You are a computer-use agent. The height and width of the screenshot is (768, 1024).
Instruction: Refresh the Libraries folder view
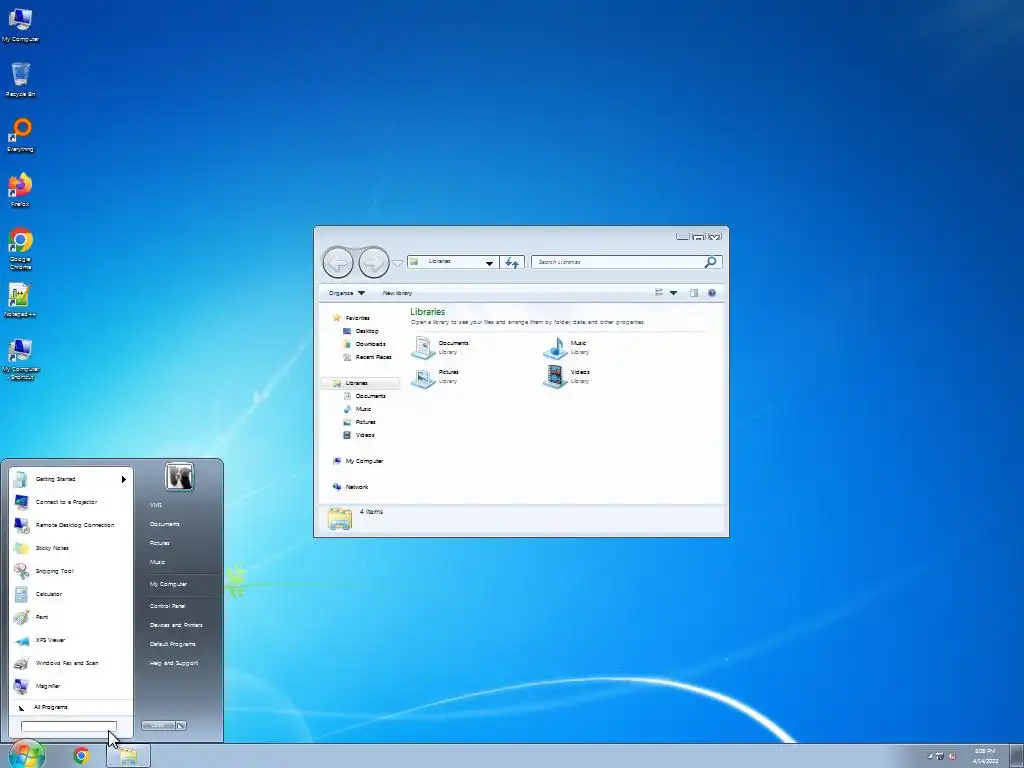click(512, 263)
